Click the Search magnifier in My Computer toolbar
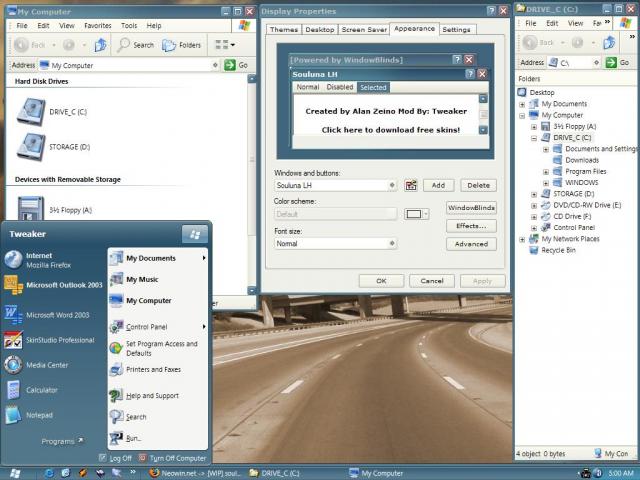The width and height of the screenshot is (640, 480). pyautogui.click(x=135, y=45)
